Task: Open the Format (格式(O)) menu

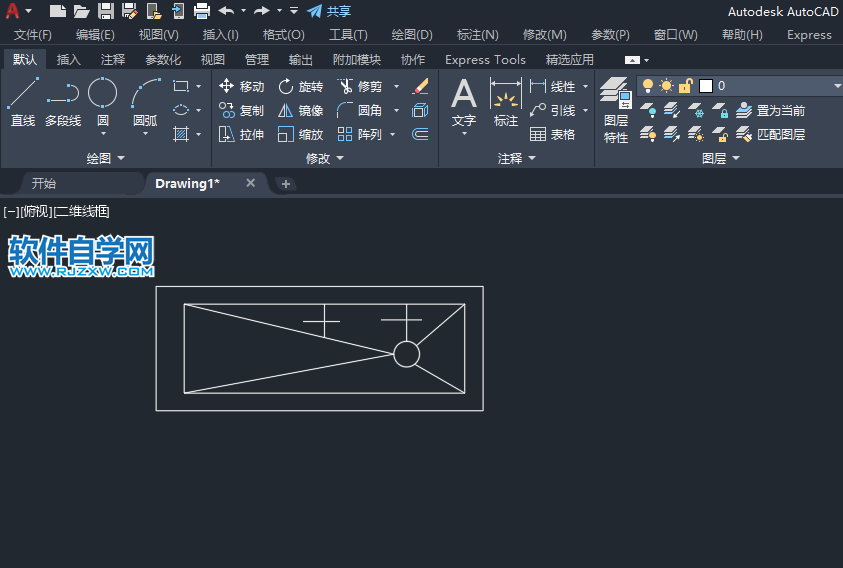Action: pyautogui.click(x=283, y=35)
